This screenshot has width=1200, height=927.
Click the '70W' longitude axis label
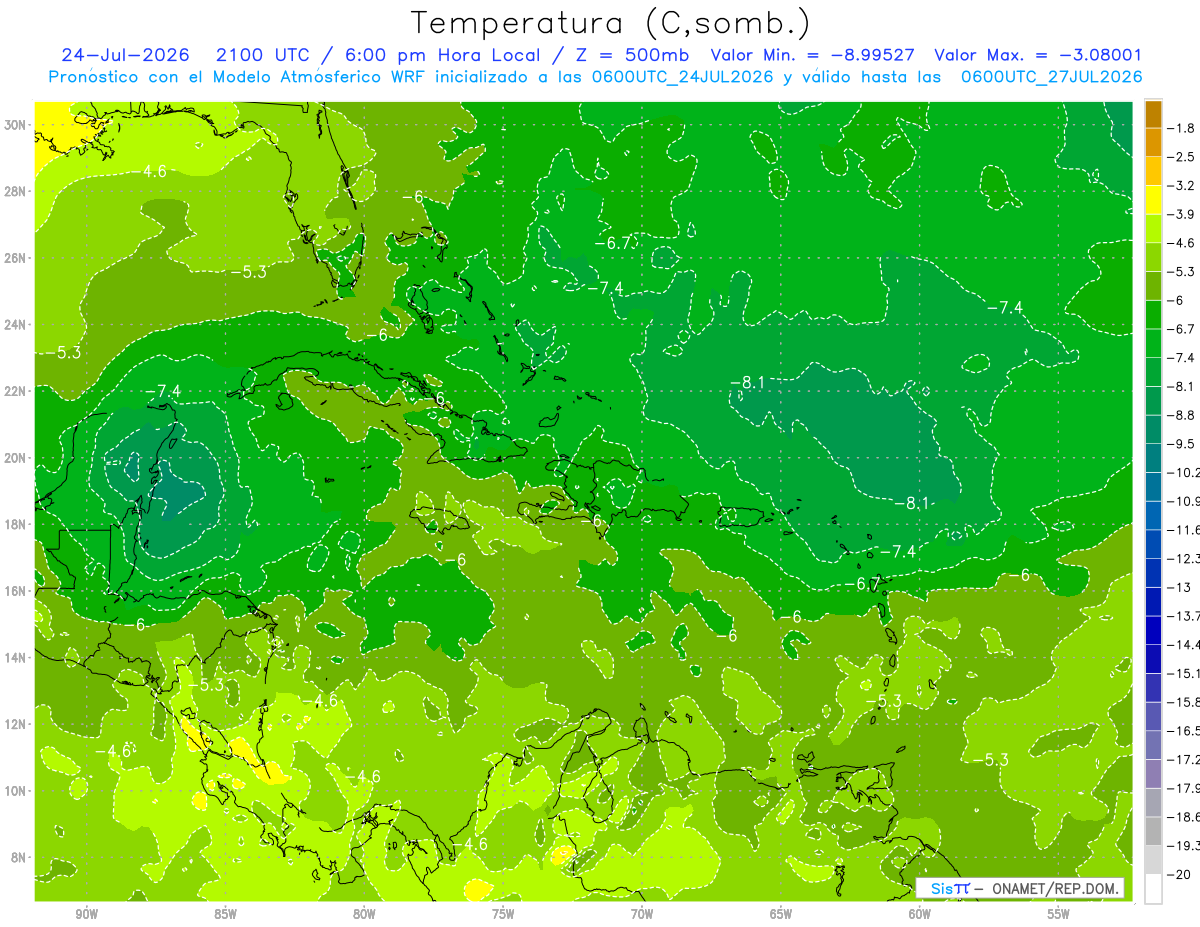pyautogui.click(x=642, y=914)
